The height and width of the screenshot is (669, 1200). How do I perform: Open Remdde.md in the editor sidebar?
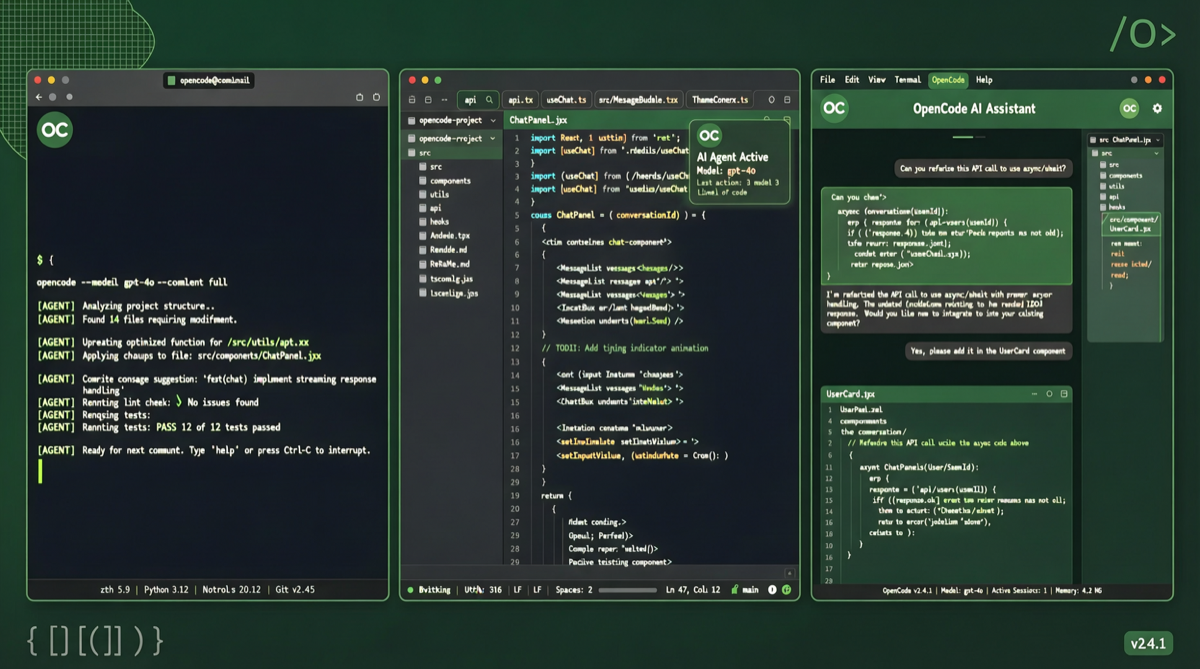click(442, 250)
